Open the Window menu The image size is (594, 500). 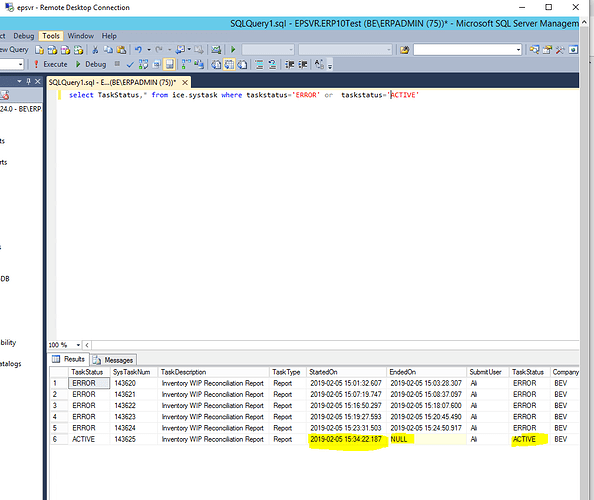tap(81, 36)
